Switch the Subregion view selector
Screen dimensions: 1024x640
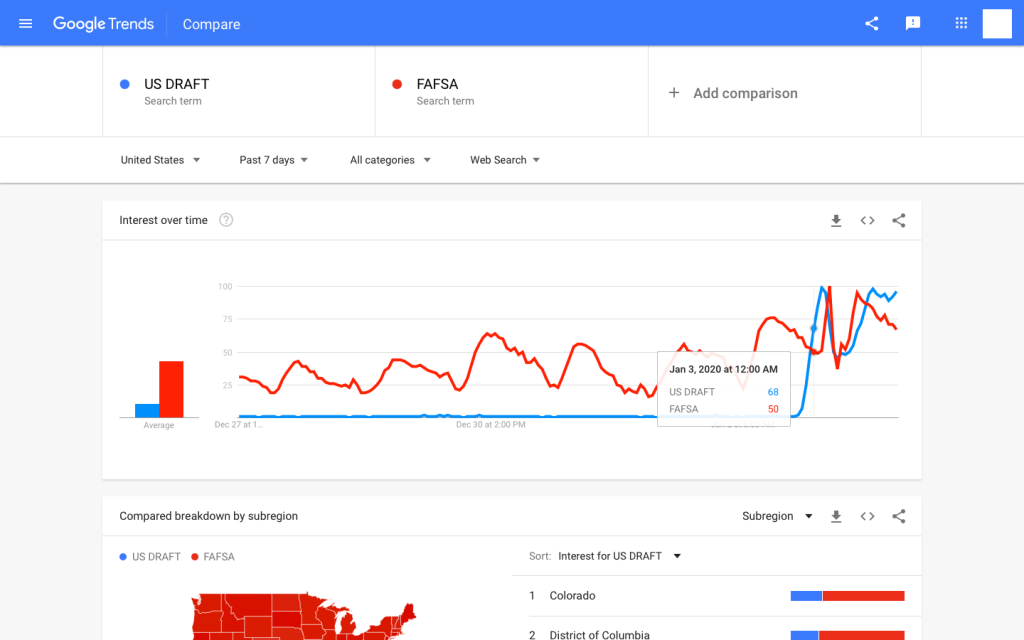777,516
